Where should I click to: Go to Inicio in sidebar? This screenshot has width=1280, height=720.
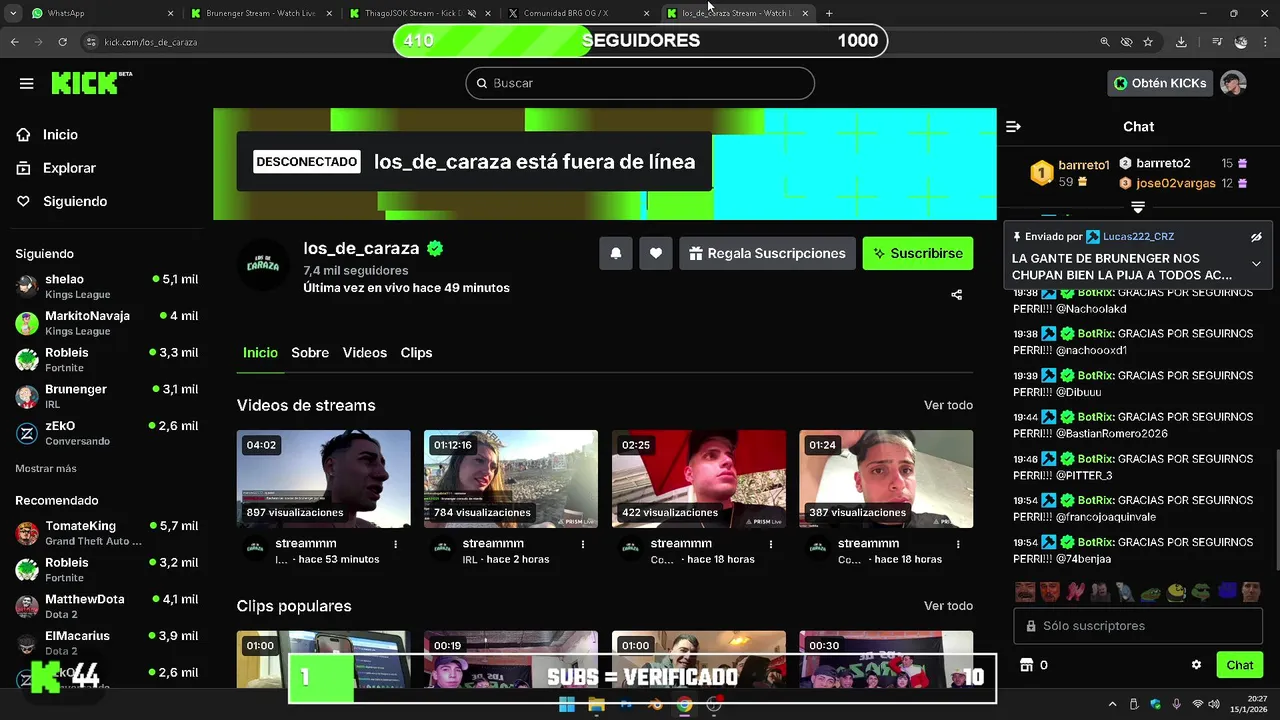60,134
